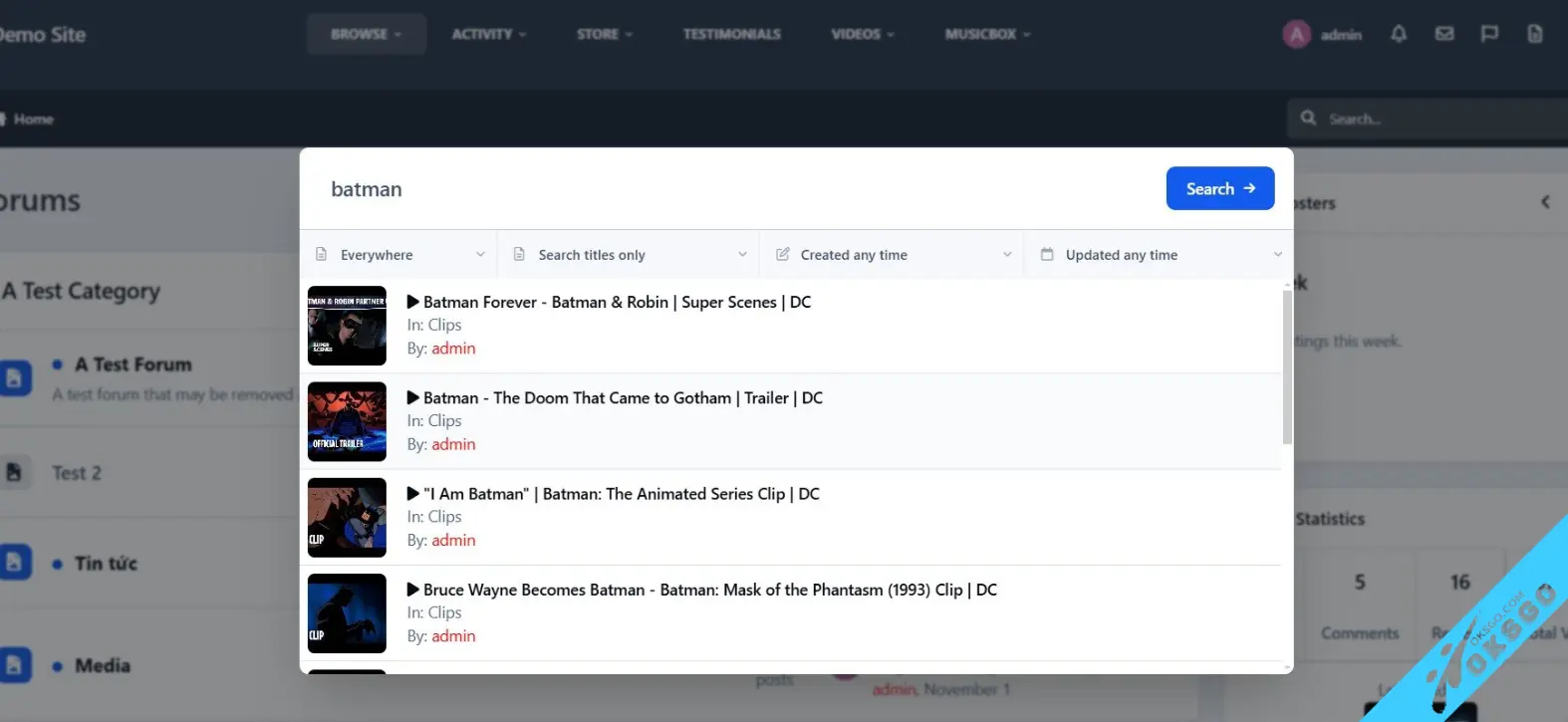Click admin author link in Doom result
The width and height of the screenshot is (1568, 722).
coord(453,444)
